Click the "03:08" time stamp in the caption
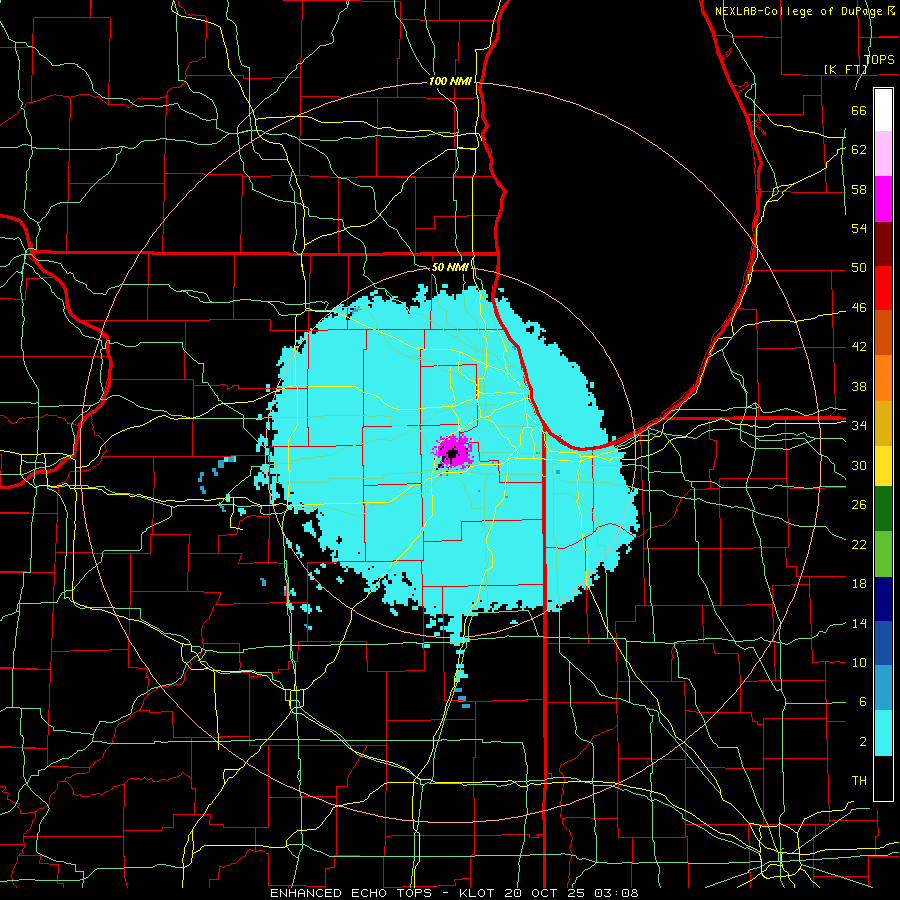 pyautogui.click(x=616, y=893)
